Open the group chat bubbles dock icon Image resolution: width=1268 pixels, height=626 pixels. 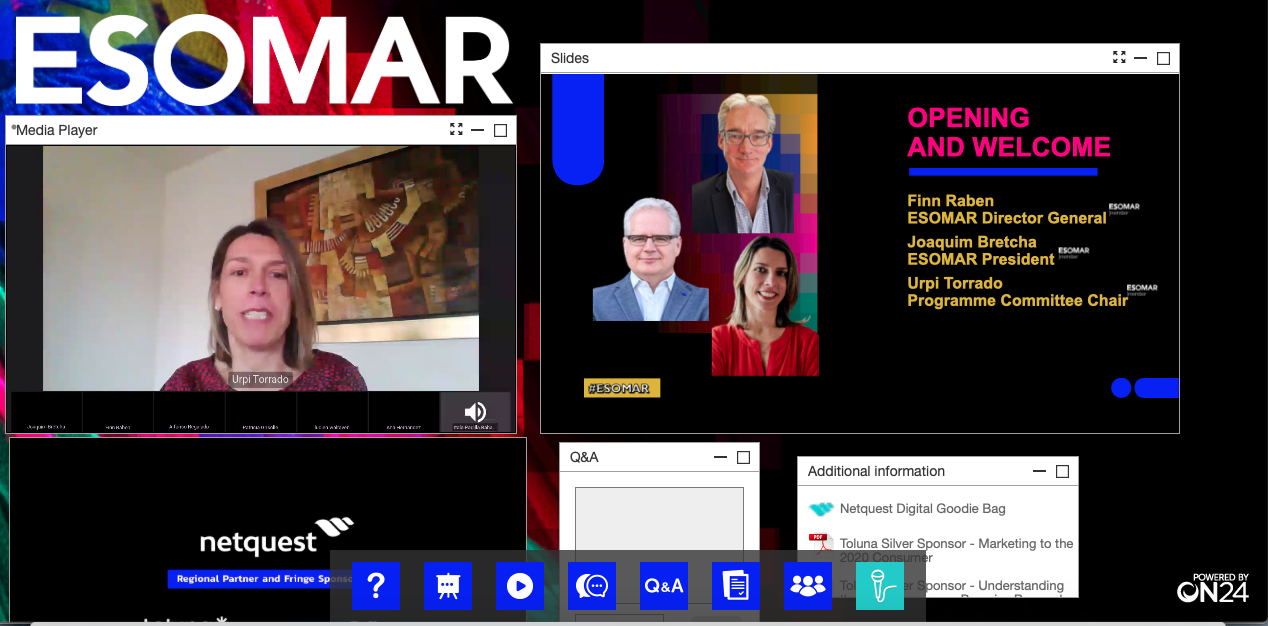pyautogui.click(x=592, y=586)
